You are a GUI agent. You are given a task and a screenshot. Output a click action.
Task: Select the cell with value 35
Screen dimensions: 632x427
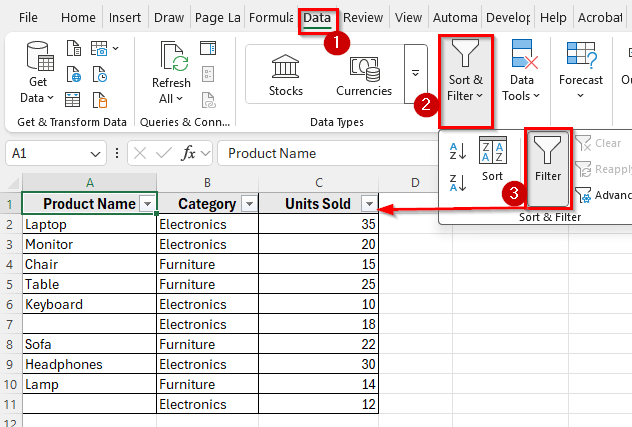tap(318, 224)
